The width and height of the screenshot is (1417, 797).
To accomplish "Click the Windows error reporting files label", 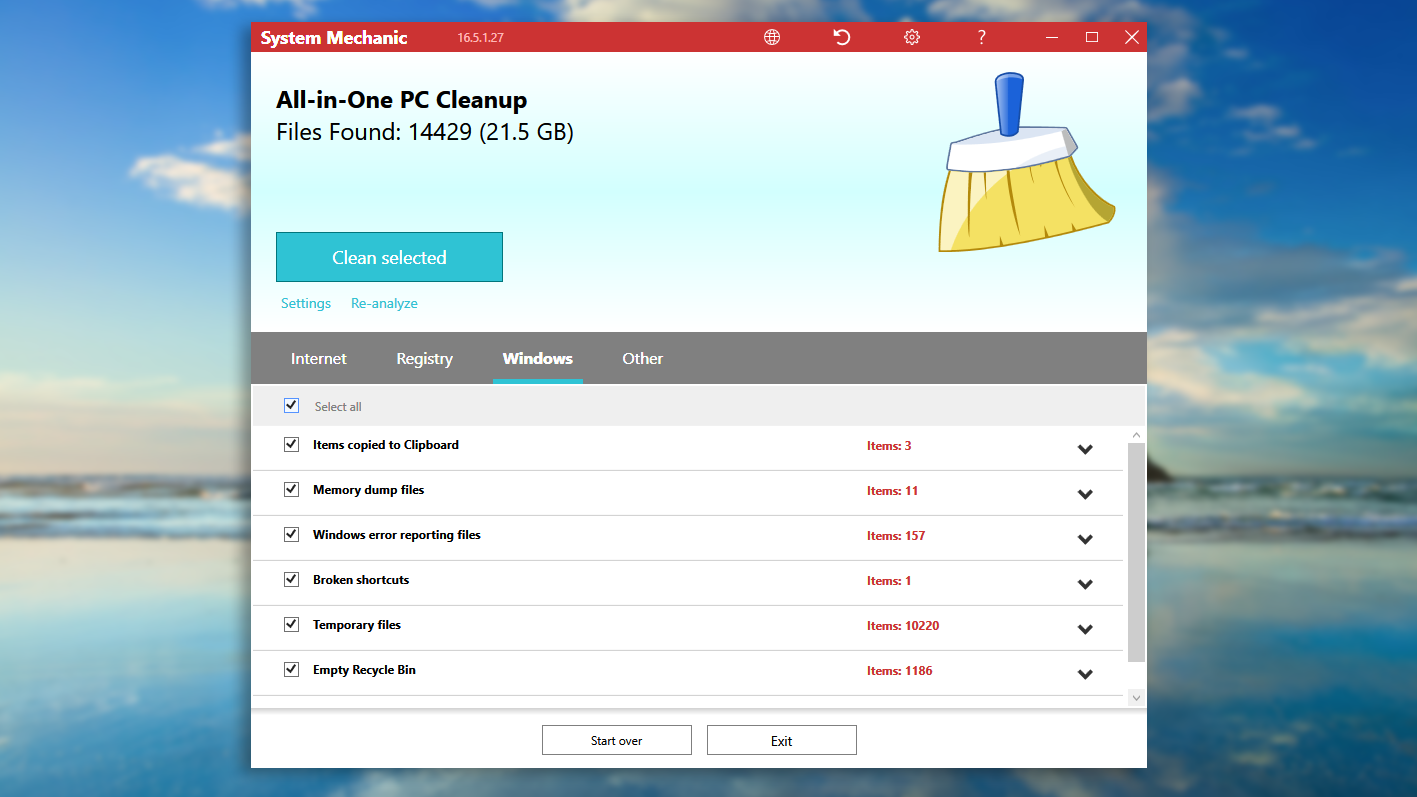I will click(397, 535).
